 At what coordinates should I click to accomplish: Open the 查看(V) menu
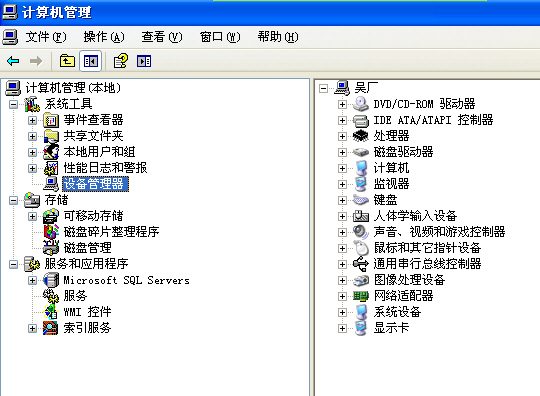[x=162, y=37]
